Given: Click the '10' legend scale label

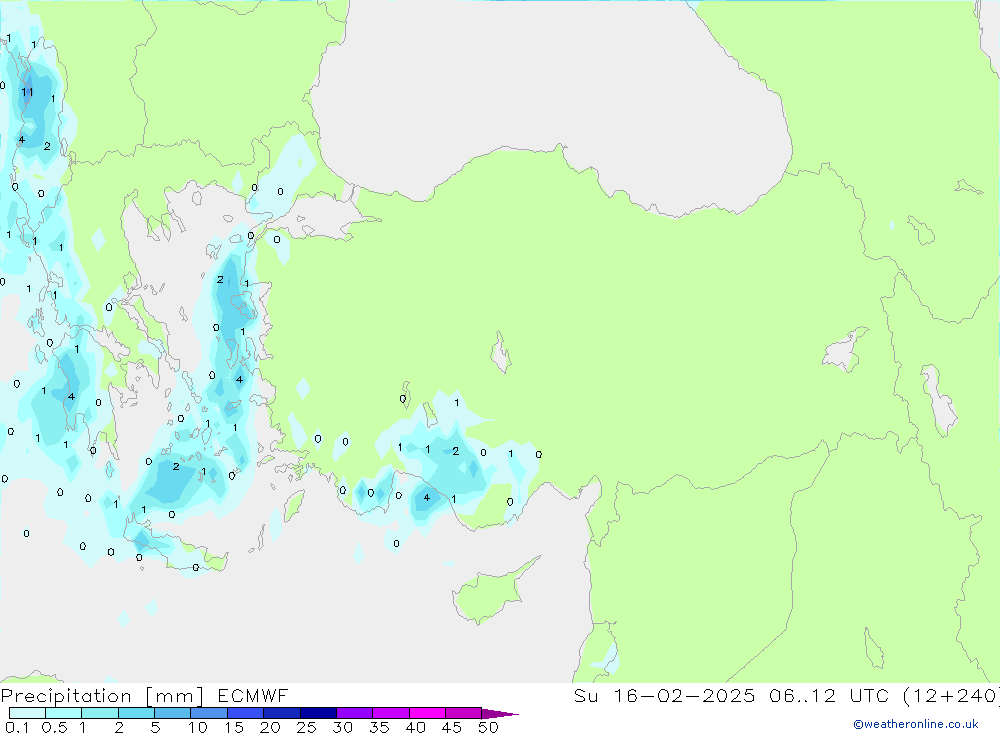Looking at the screenshot, I should [x=198, y=727].
